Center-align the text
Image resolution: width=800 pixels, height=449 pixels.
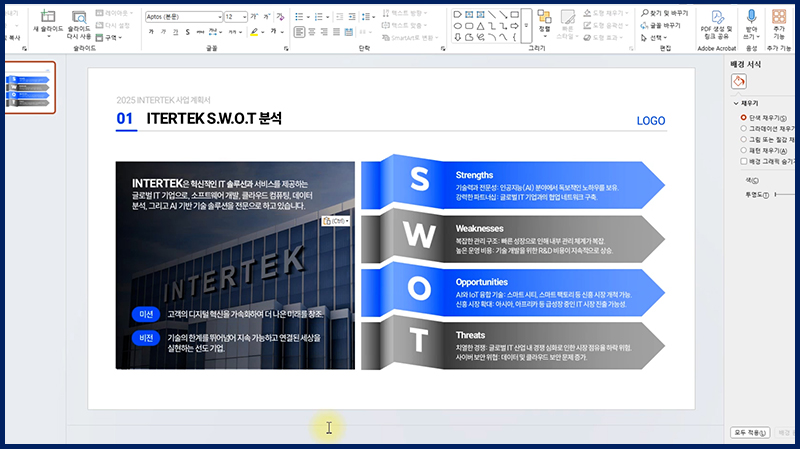tap(312, 32)
